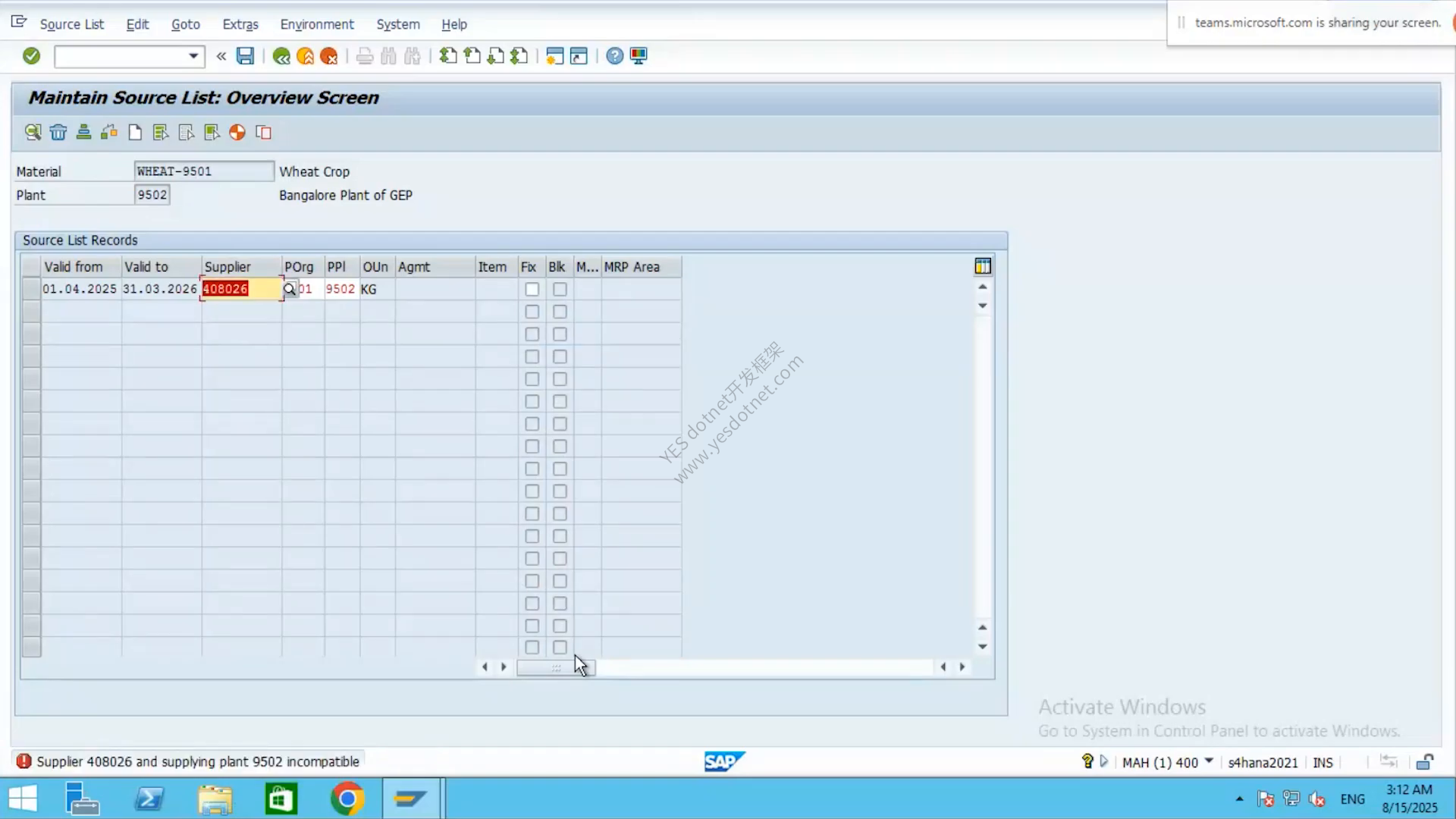Click the Customize Local Layout monitor icon
Viewport: 1456px width, 819px height.
(x=639, y=56)
